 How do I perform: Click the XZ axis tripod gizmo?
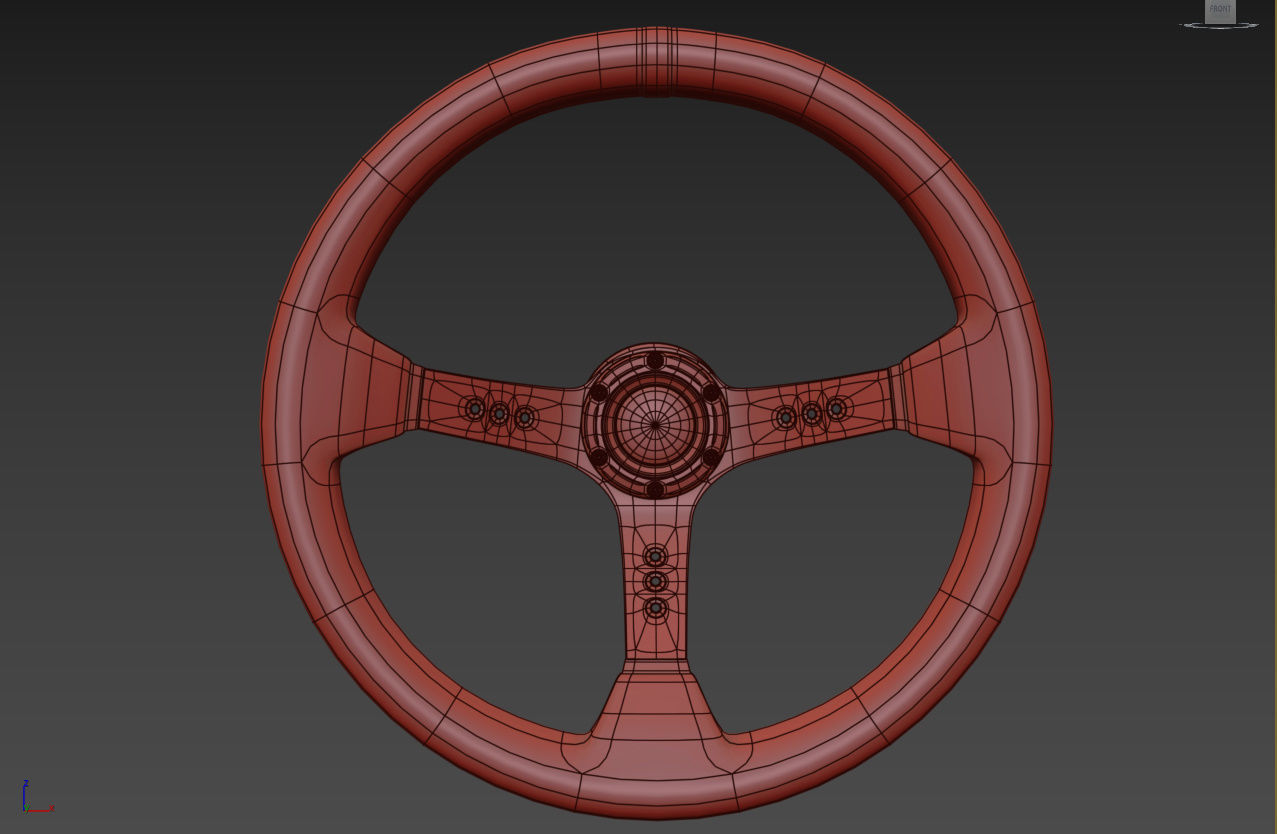tap(37, 796)
